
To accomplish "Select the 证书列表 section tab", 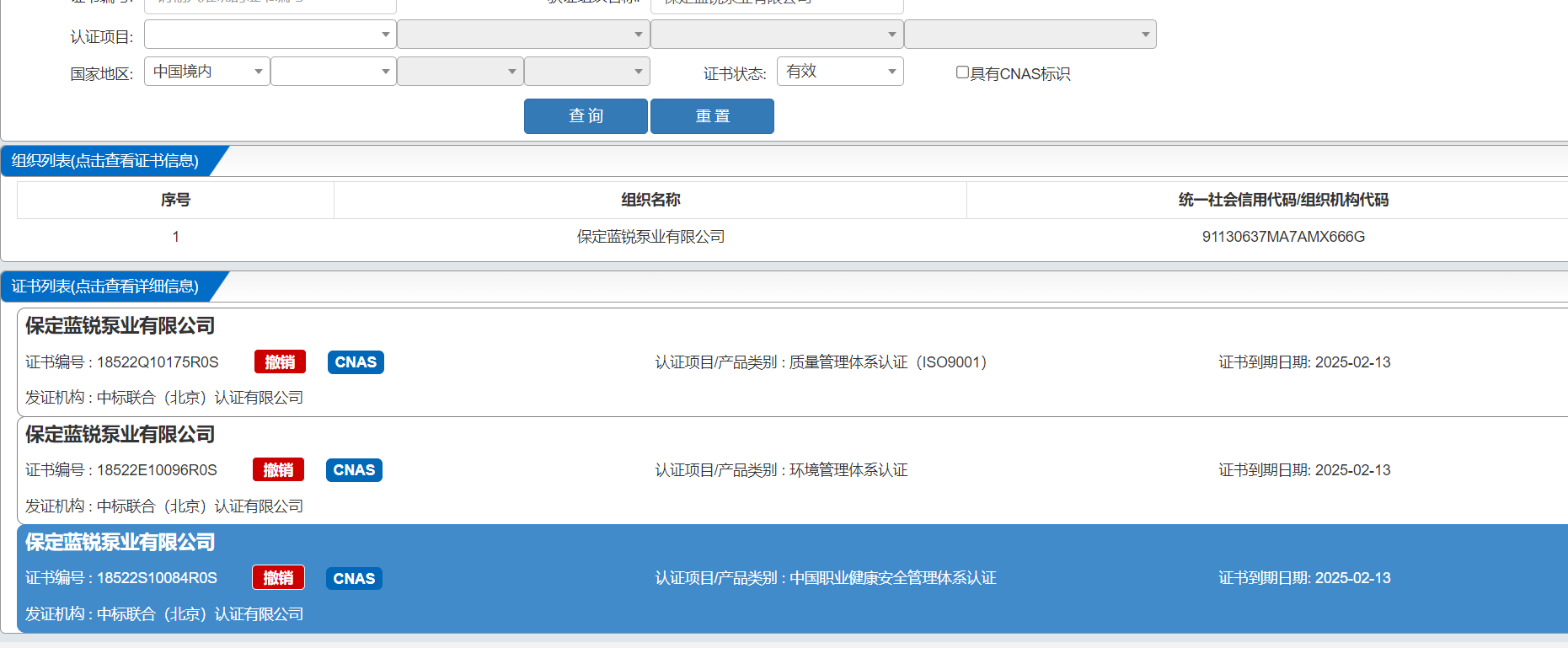I will pyautogui.click(x=106, y=287).
